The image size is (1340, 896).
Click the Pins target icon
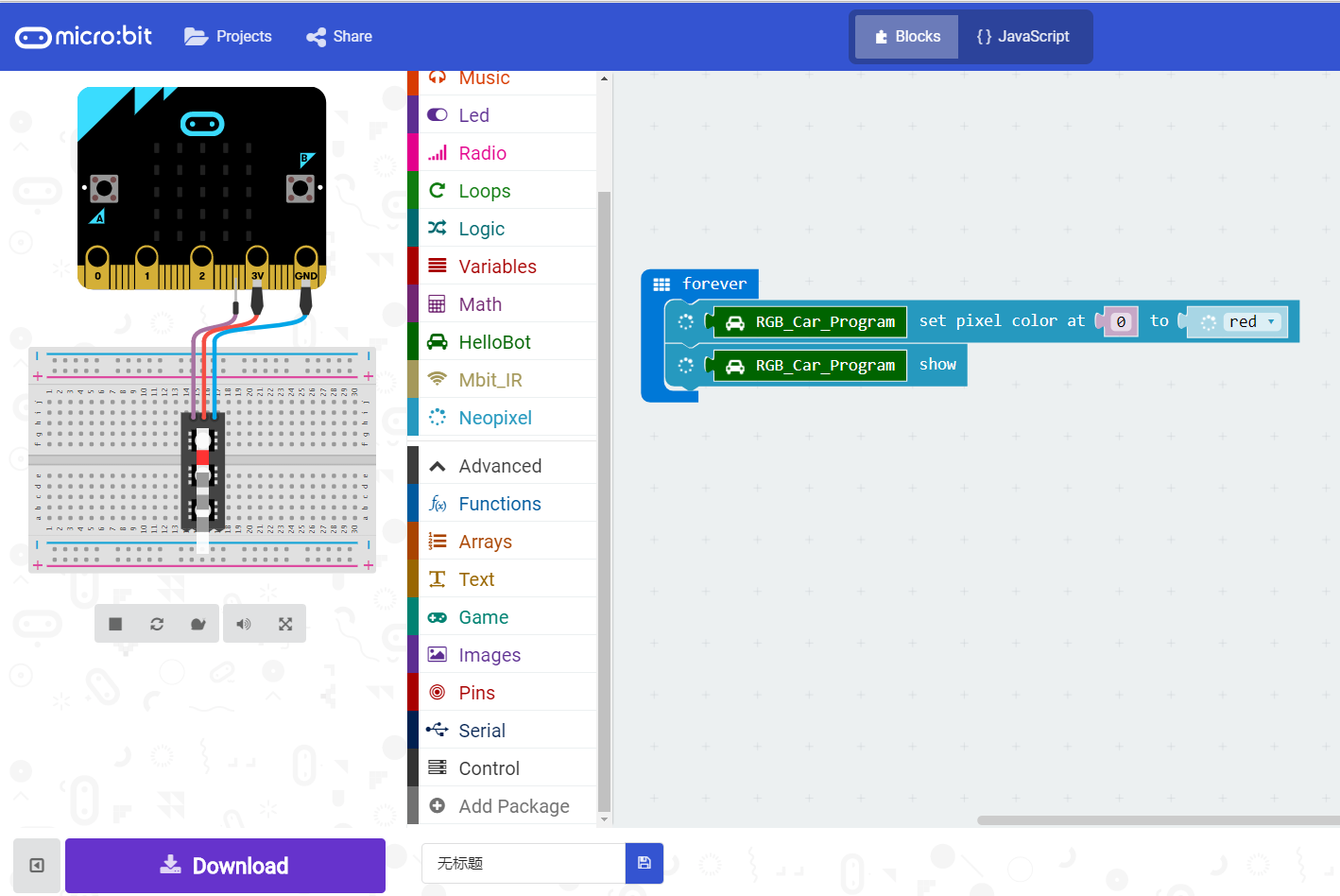tap(437, 692)
